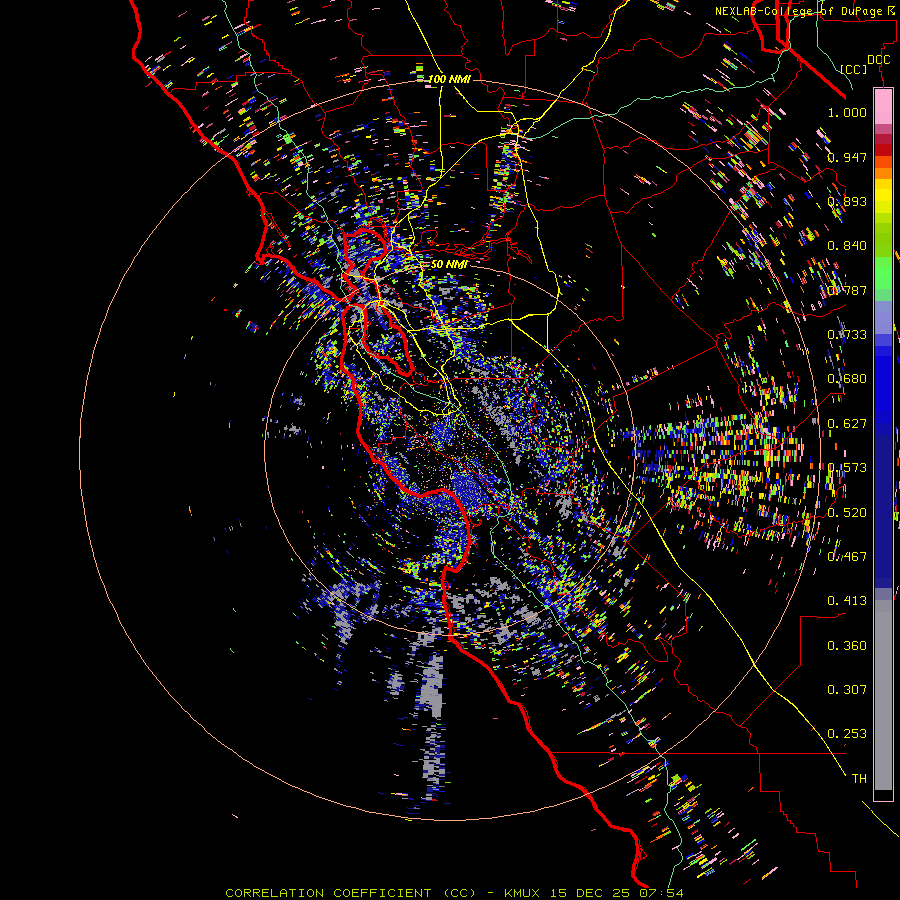
Task: Click the 0.947 legend value
Action: pyautogui.click(x=847, y=157)
